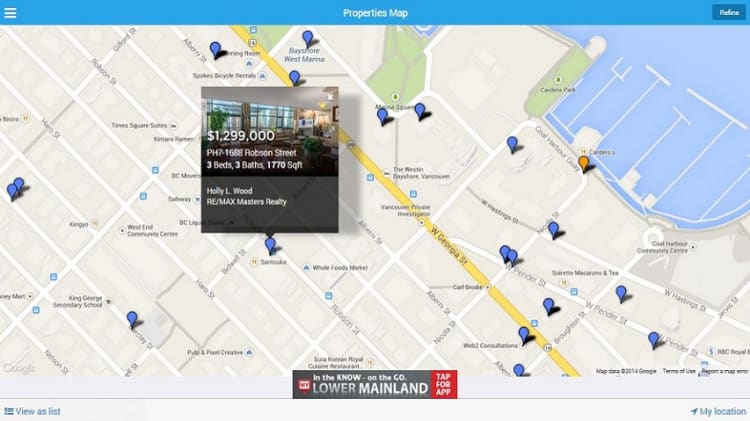Click the PH7-1688 Robson Street address
This screenshot has height=421, width=750.
coord(251,153)
